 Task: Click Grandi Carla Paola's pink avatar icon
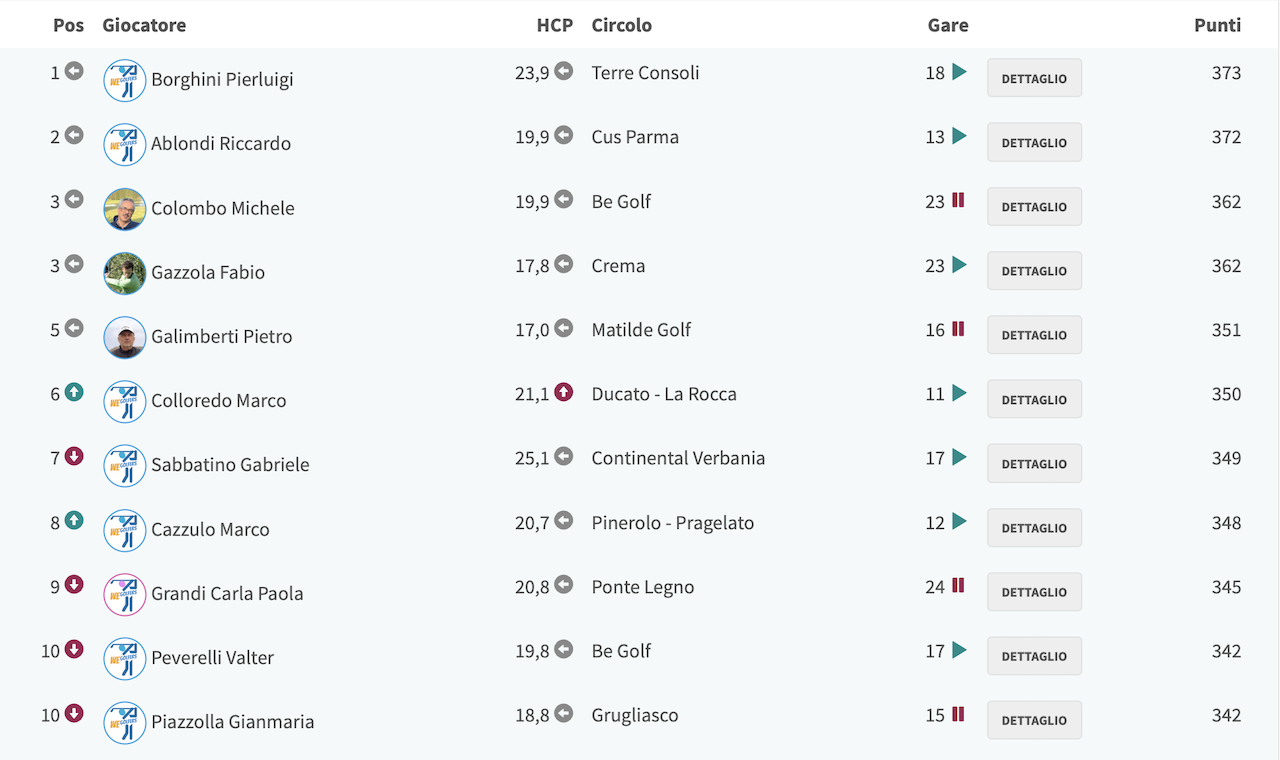[x=125, y=594]
